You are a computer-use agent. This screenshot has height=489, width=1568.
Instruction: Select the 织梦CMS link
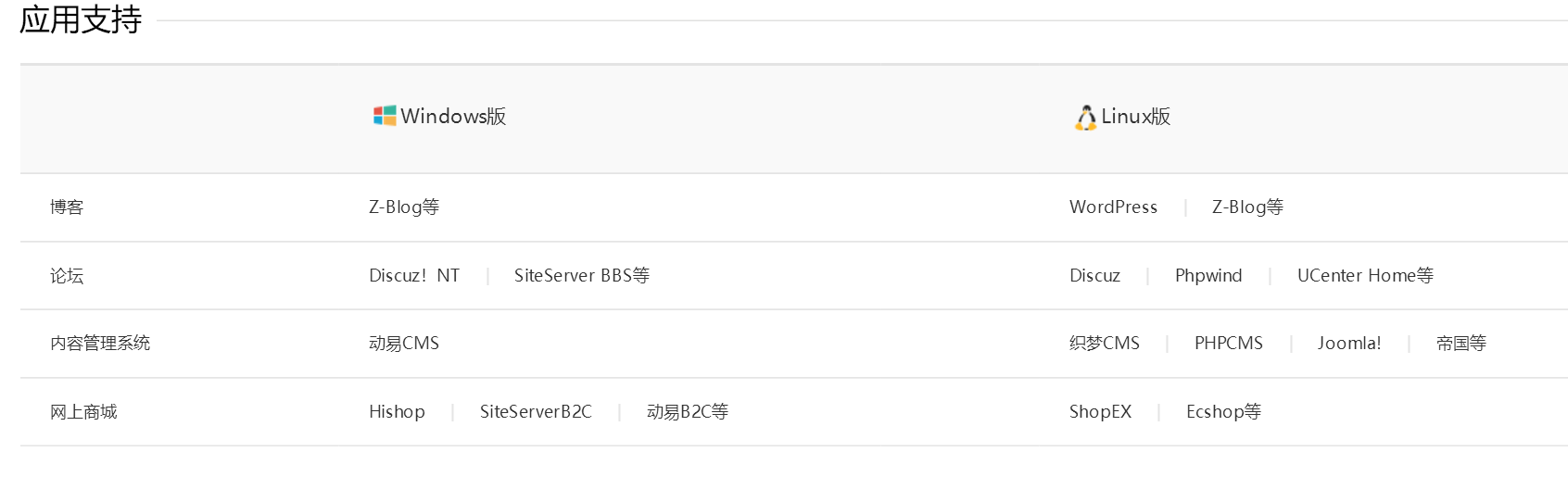pyautogui.click(x=1105, y=344)
